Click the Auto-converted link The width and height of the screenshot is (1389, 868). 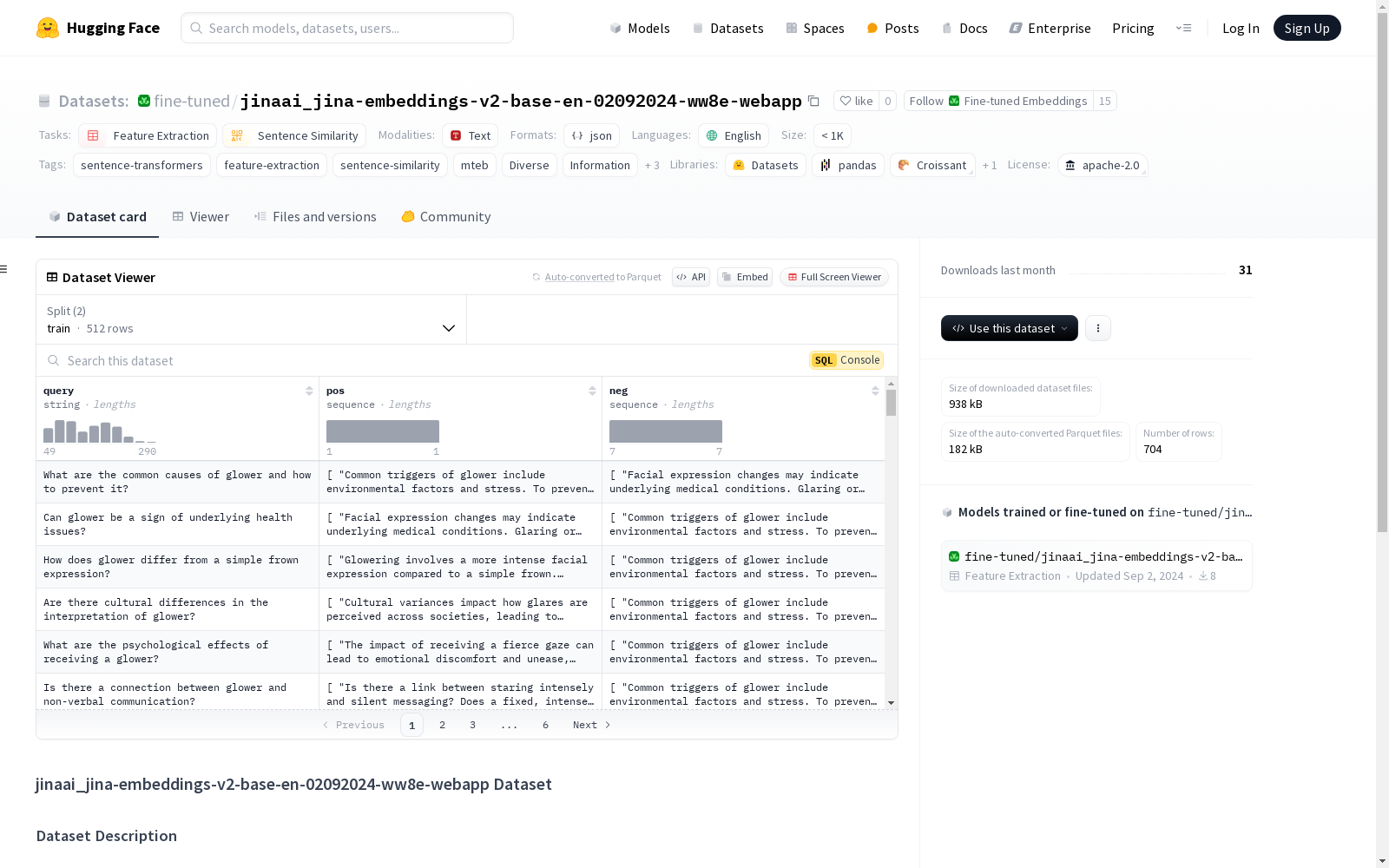pos(579,277)
